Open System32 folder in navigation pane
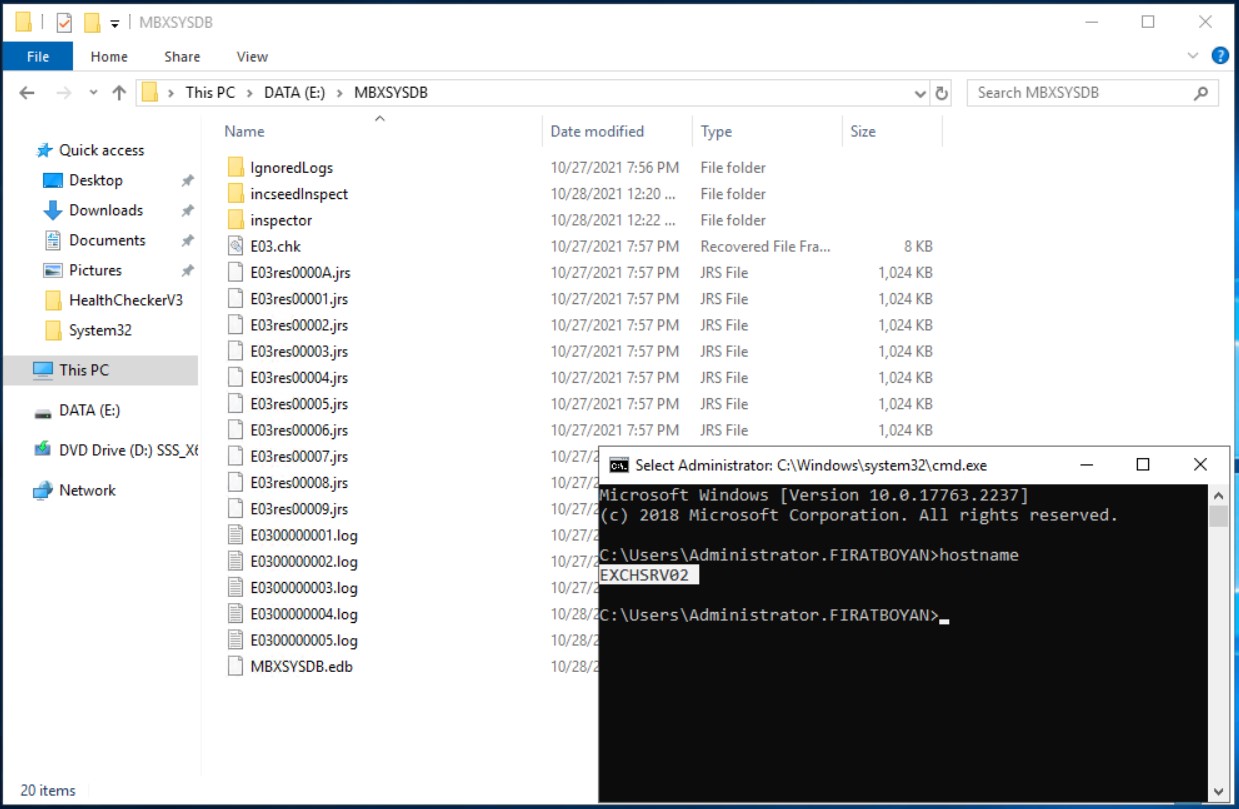Image resolution: width=1239 pixels, height=809 pixels. [100, 330]
